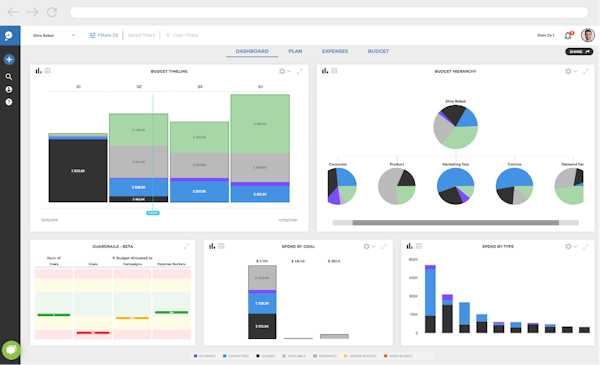Switch to the Plan tab
The image size is (600, 365).
pyautogui.click(x=295, y=51)
